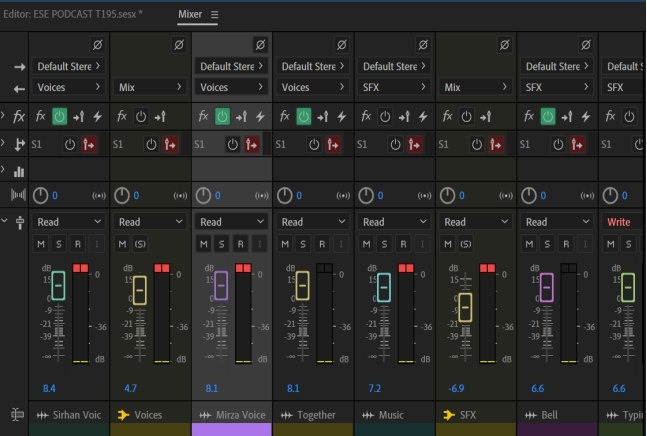Turn off effects power on Bell track

coord(548,116)
